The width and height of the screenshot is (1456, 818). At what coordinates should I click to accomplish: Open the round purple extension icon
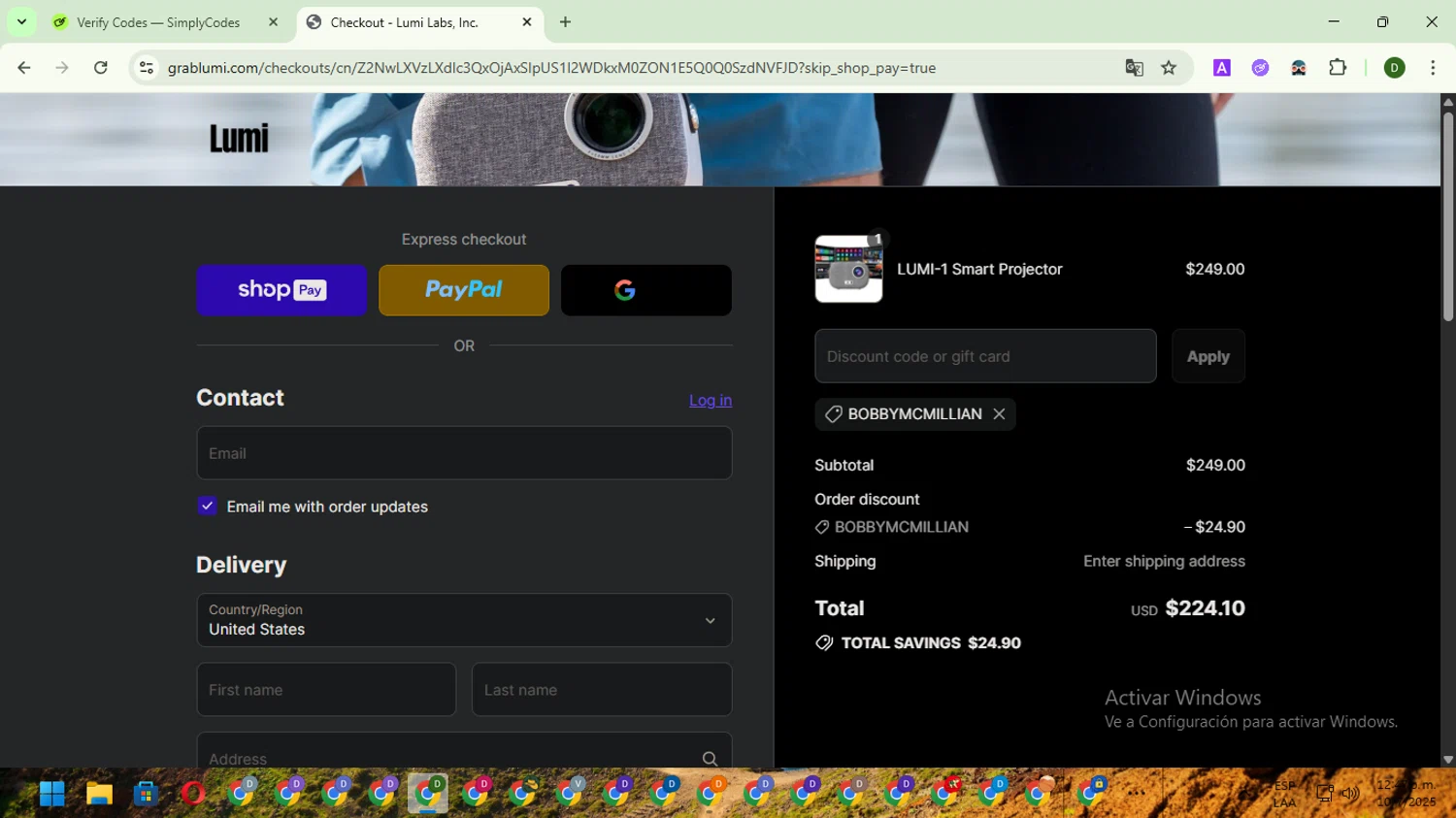coord(1260,68)
